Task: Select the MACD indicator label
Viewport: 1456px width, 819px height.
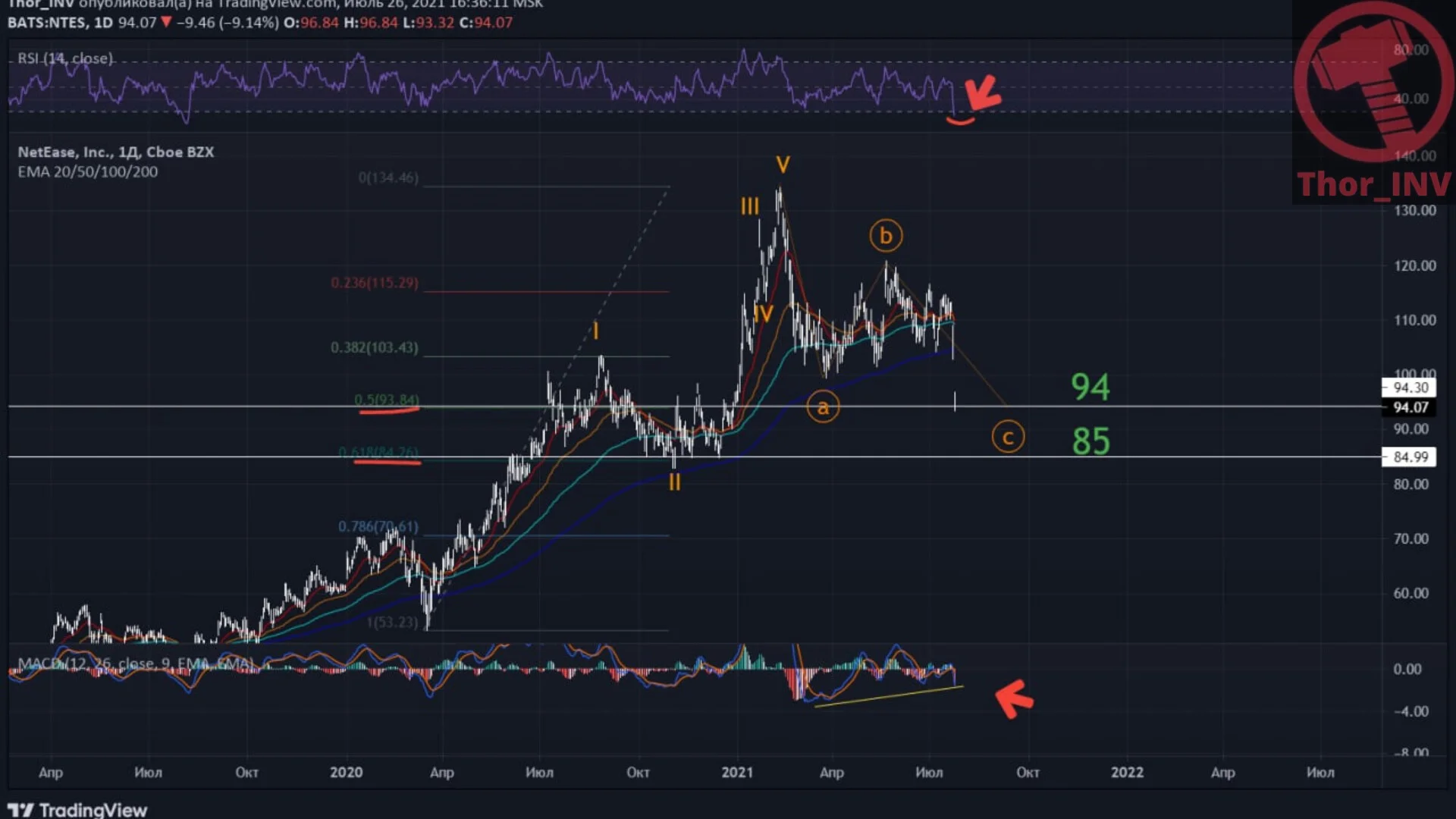Action: coord(136,664)
